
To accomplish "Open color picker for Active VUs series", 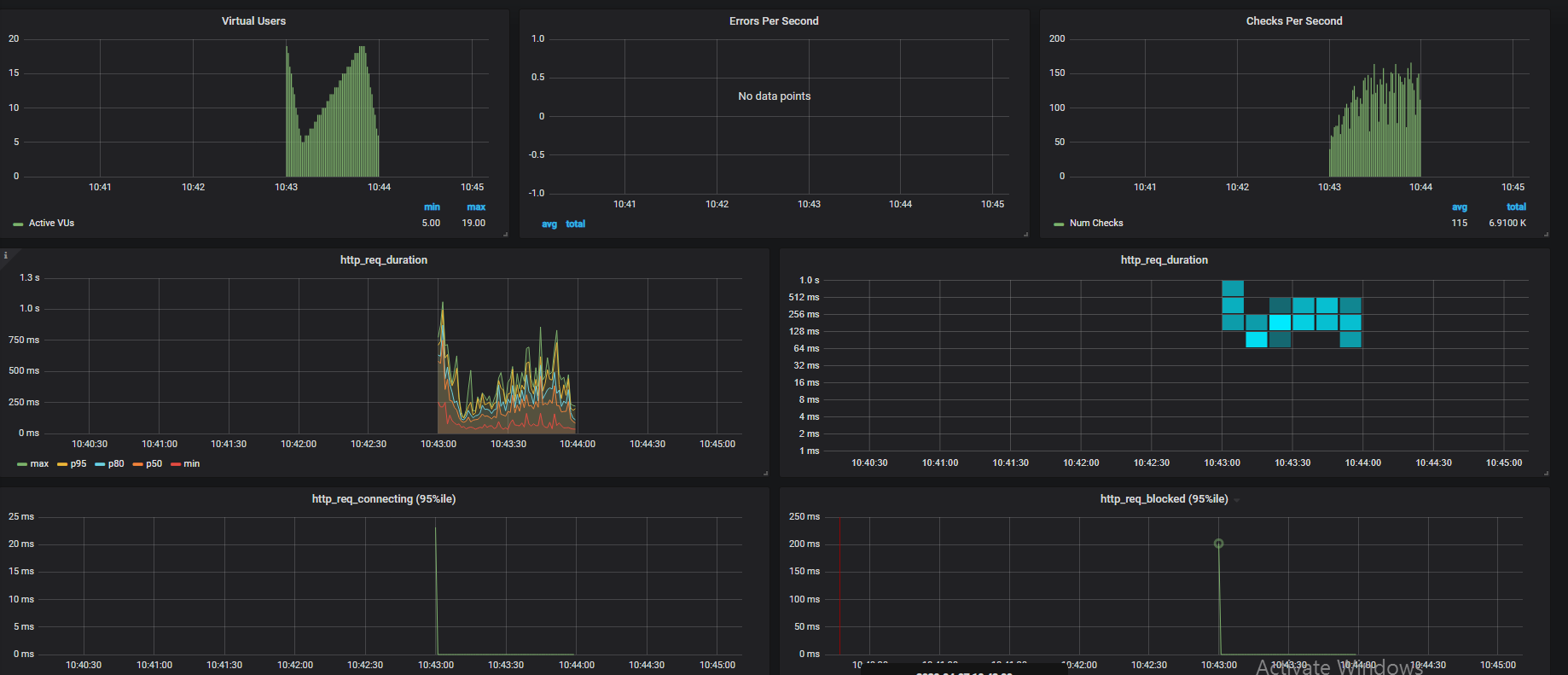I will (18, 224).
